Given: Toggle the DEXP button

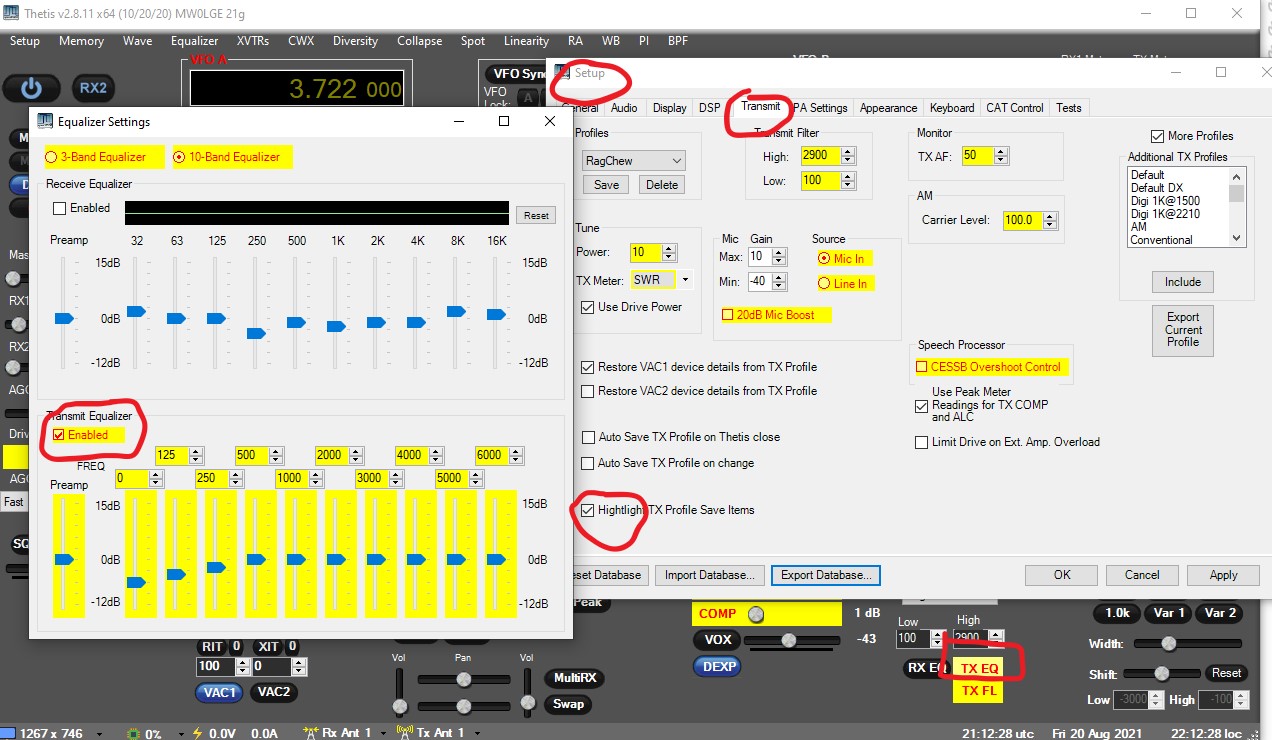Looking at the screenshot, I should click(717, 666).
